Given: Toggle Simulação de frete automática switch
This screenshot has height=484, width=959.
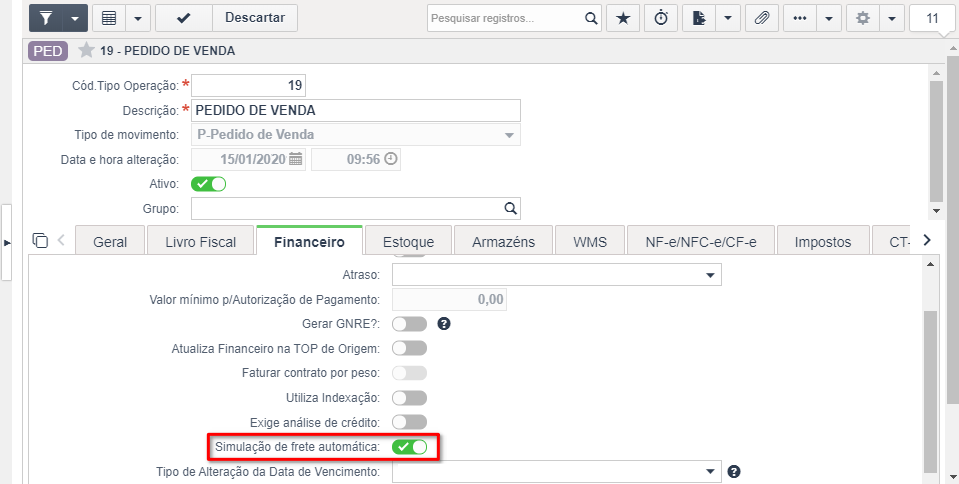Looking at the screenshot, I should [x=409, y=447].
